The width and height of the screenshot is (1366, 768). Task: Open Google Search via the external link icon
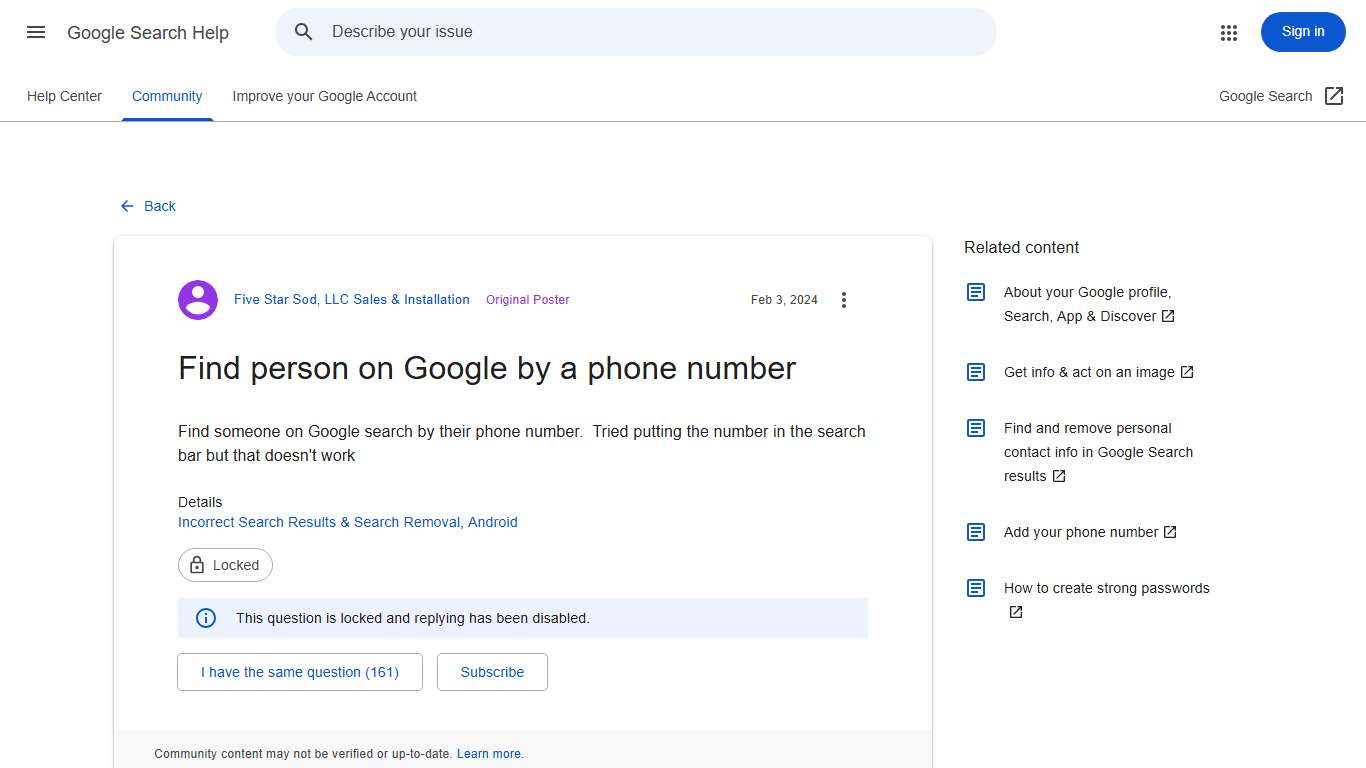tap(1334, 95)
